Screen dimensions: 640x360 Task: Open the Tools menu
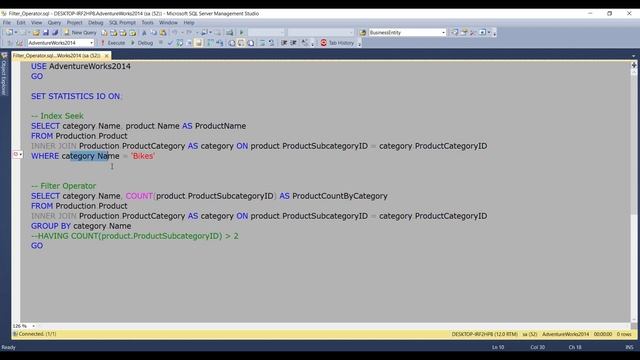[x=147, y=22]
